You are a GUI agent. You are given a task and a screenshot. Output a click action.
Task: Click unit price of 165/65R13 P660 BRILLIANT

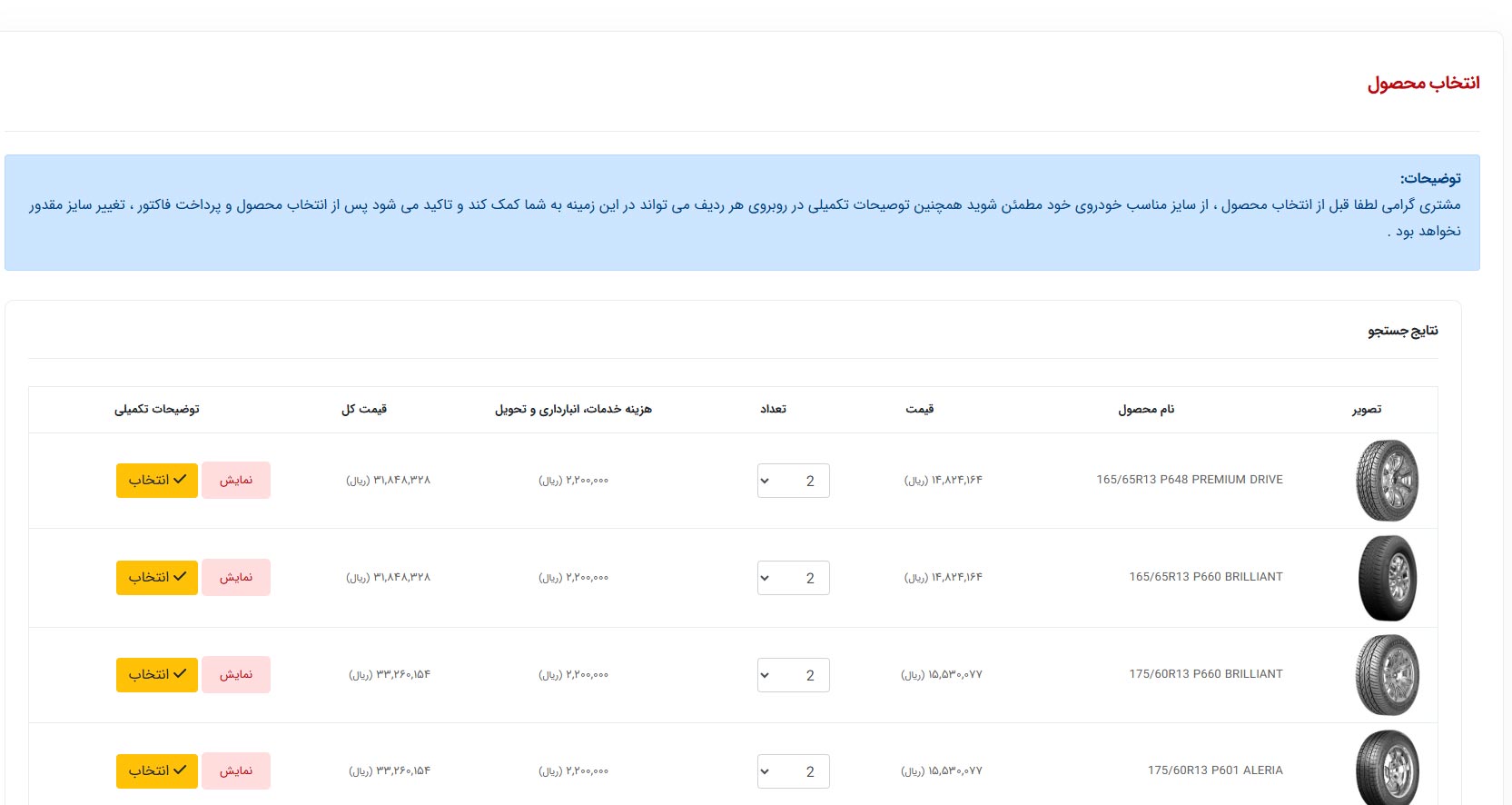pos(944,577)
